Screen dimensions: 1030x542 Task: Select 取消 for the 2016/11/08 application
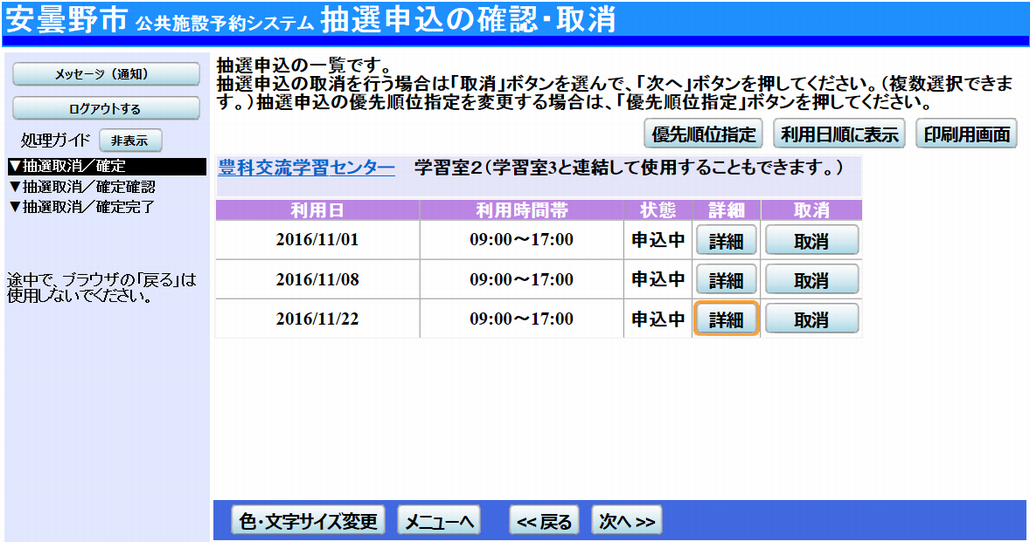coord(811,280)
